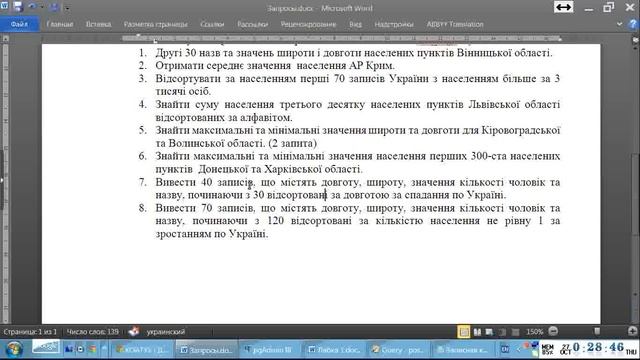Open the Вид ribbon tab
640x360 pixels.
[355, 24]
